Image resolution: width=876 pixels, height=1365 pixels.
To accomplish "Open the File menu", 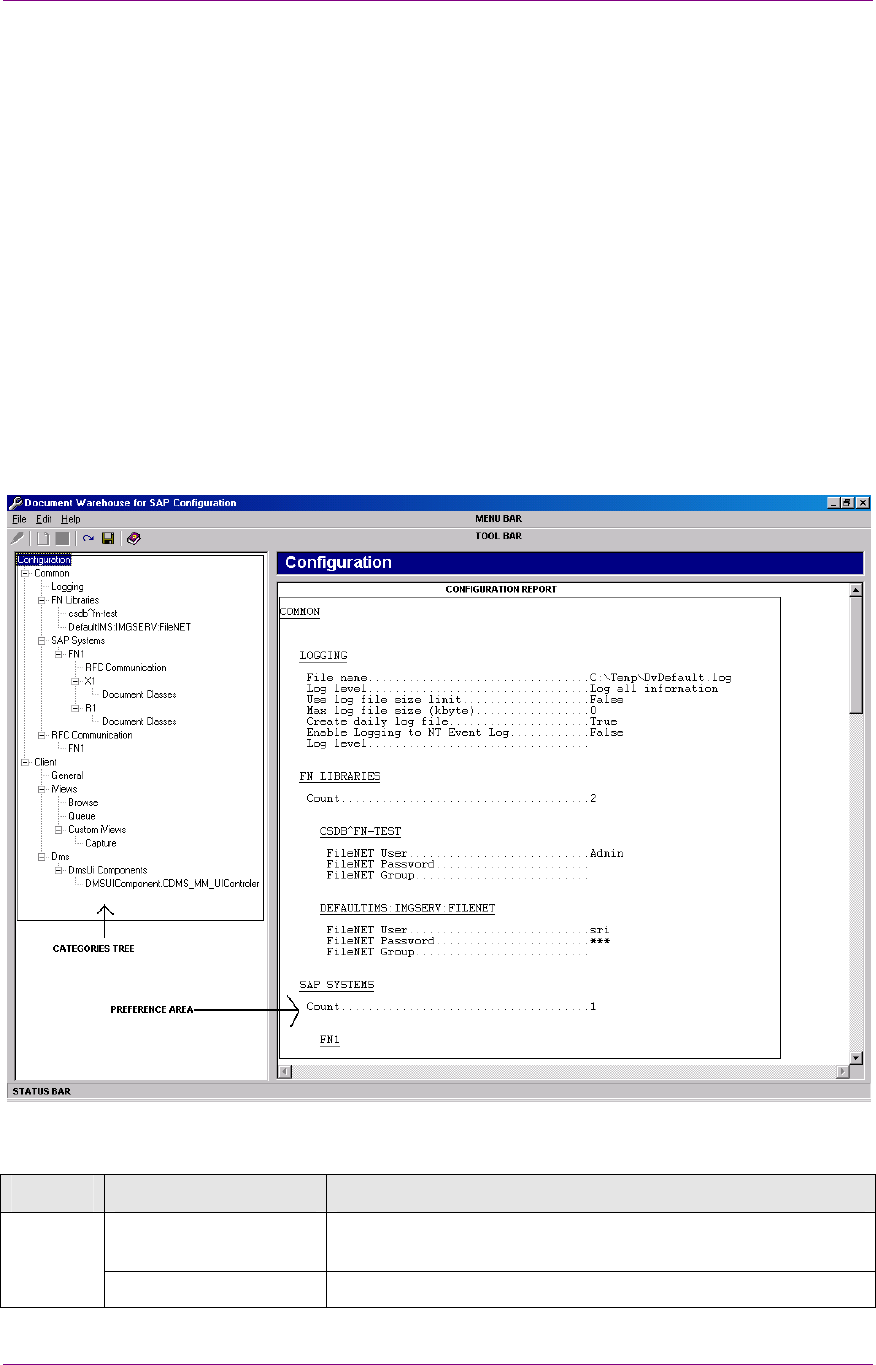I will click(19, 519).
